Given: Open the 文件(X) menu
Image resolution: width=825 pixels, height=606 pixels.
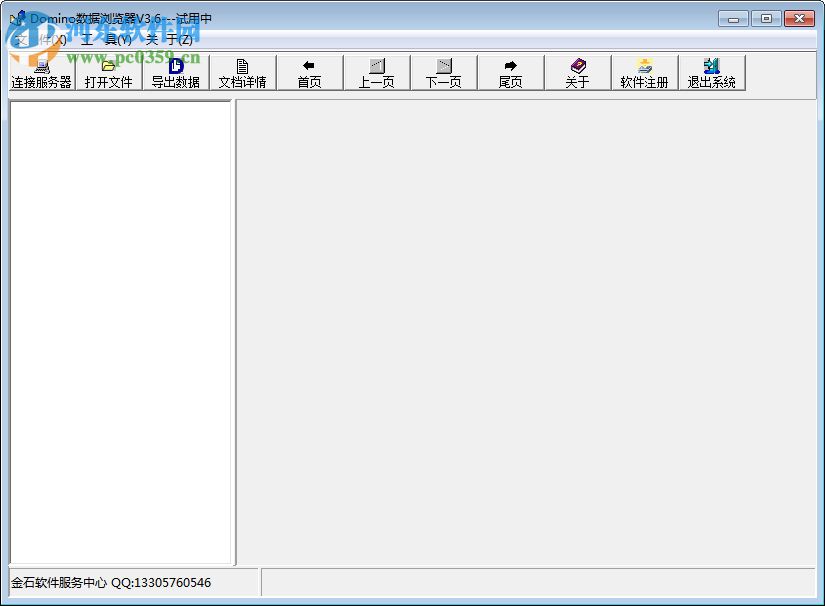Looking at the screenshot, I should pyautogui.click(x=40, y=40).
